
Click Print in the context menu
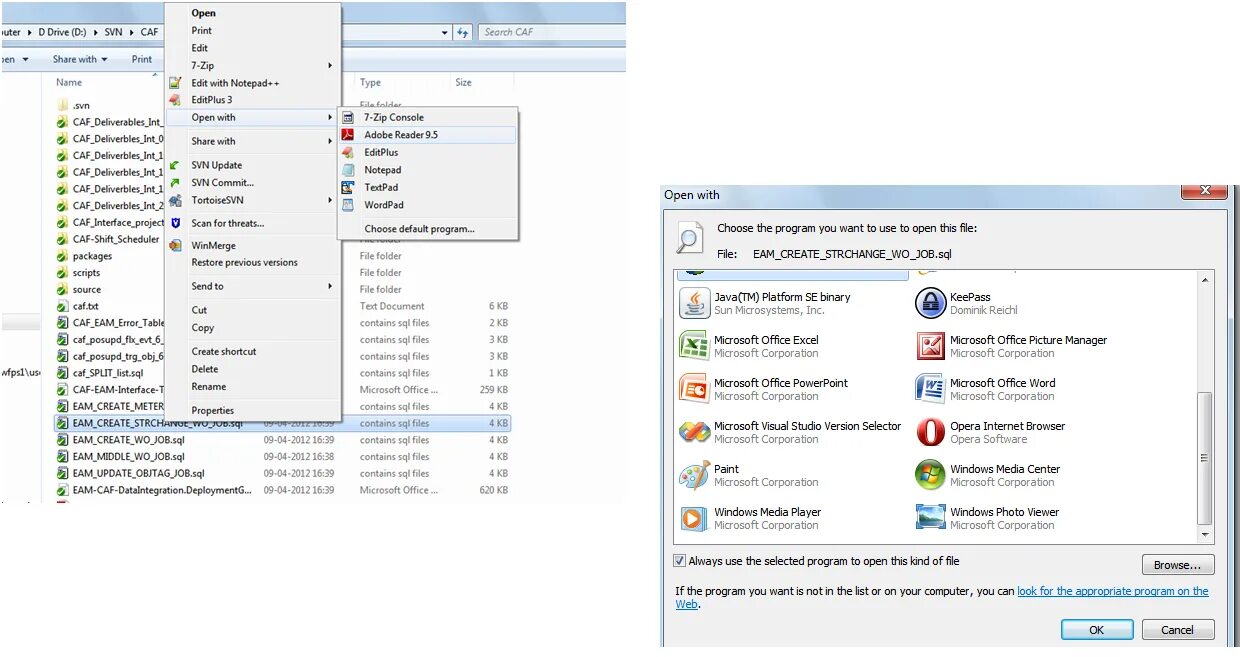[x=201, y=31]
